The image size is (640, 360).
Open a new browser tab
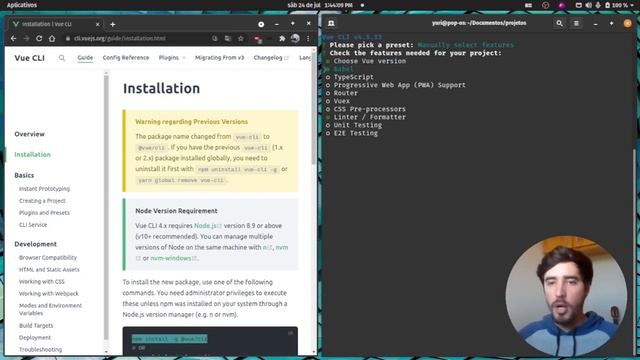(x=113, y=24)
